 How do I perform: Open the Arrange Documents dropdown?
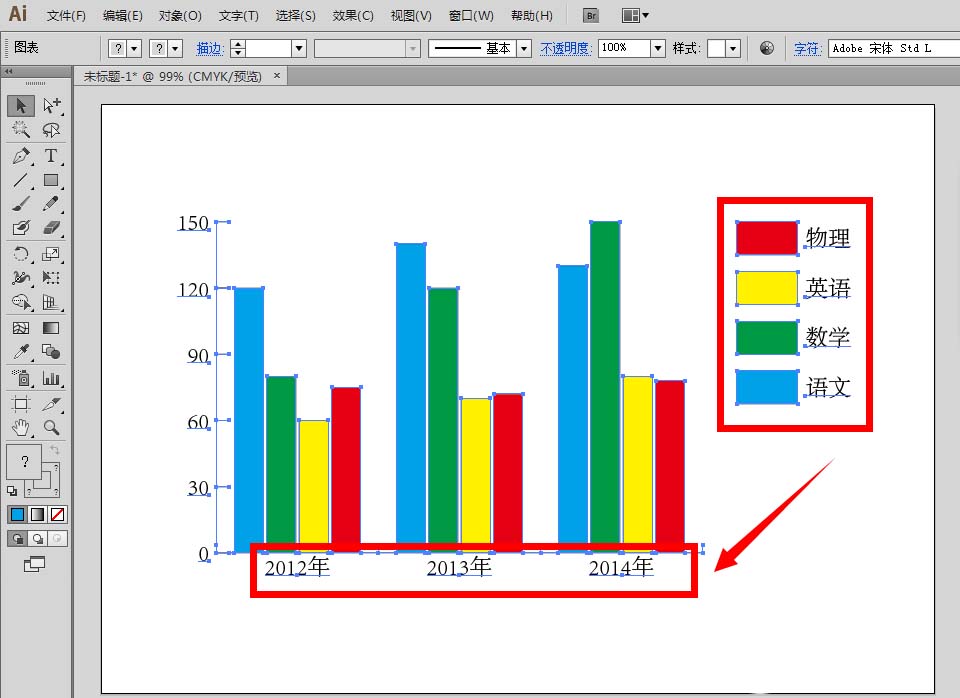pos(635,16)
